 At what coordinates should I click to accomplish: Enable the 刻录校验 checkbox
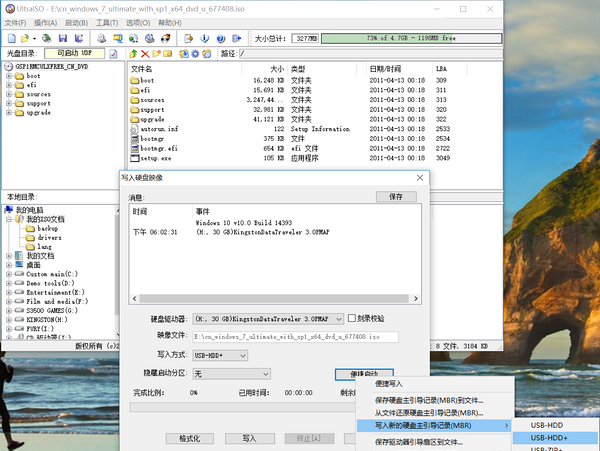(352, 318)
